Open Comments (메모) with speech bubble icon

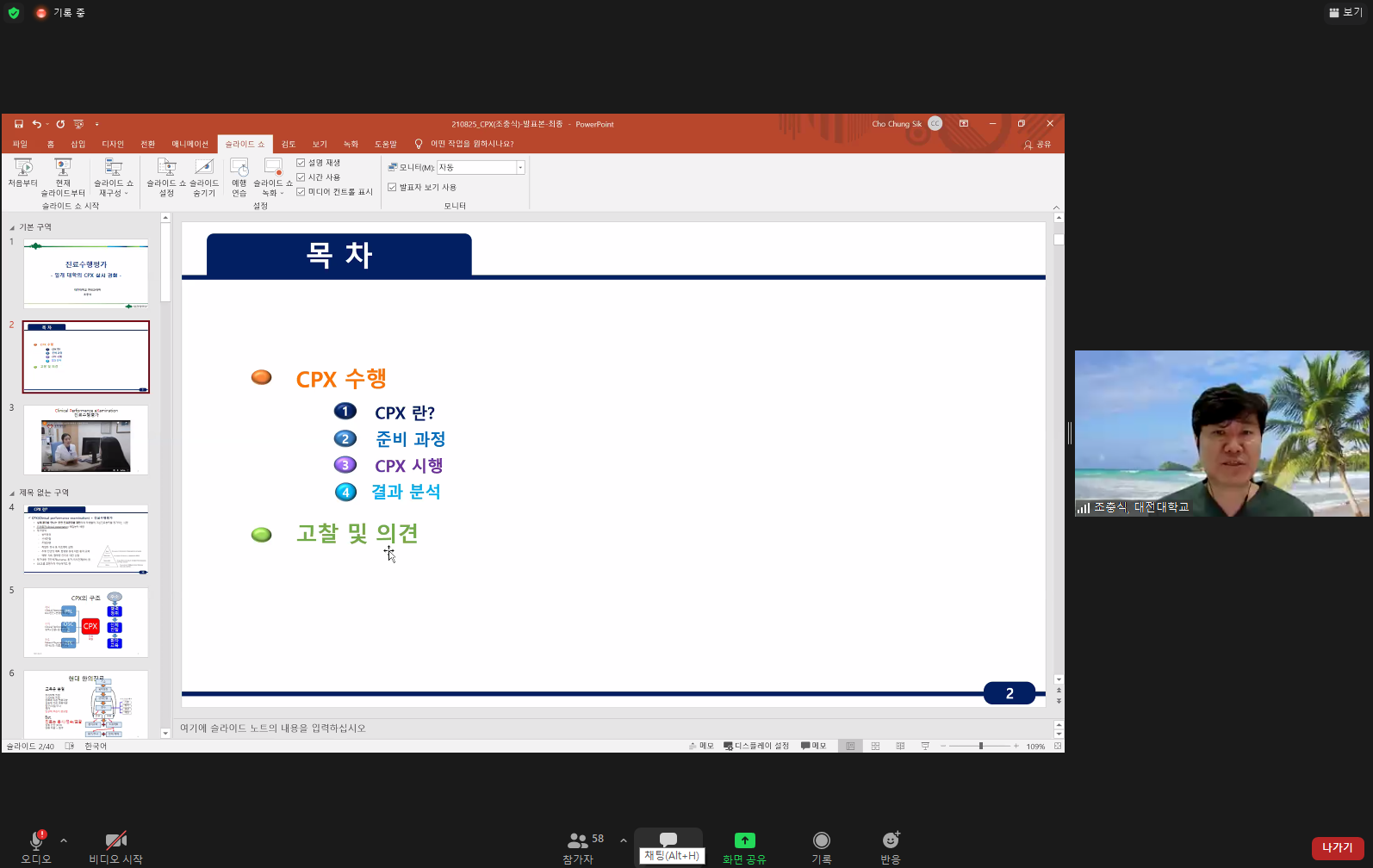[x=813, y=746]
